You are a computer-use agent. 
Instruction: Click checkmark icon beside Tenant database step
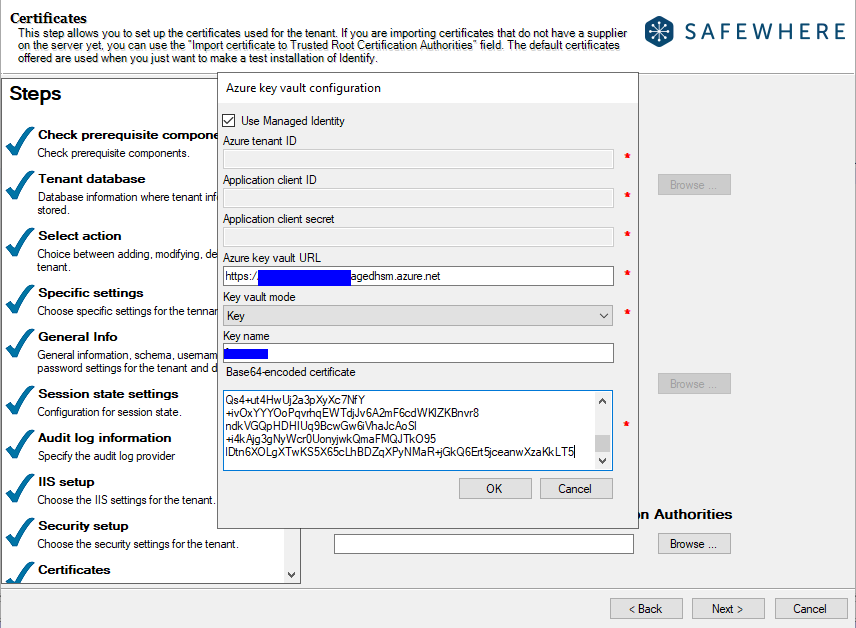20,185
